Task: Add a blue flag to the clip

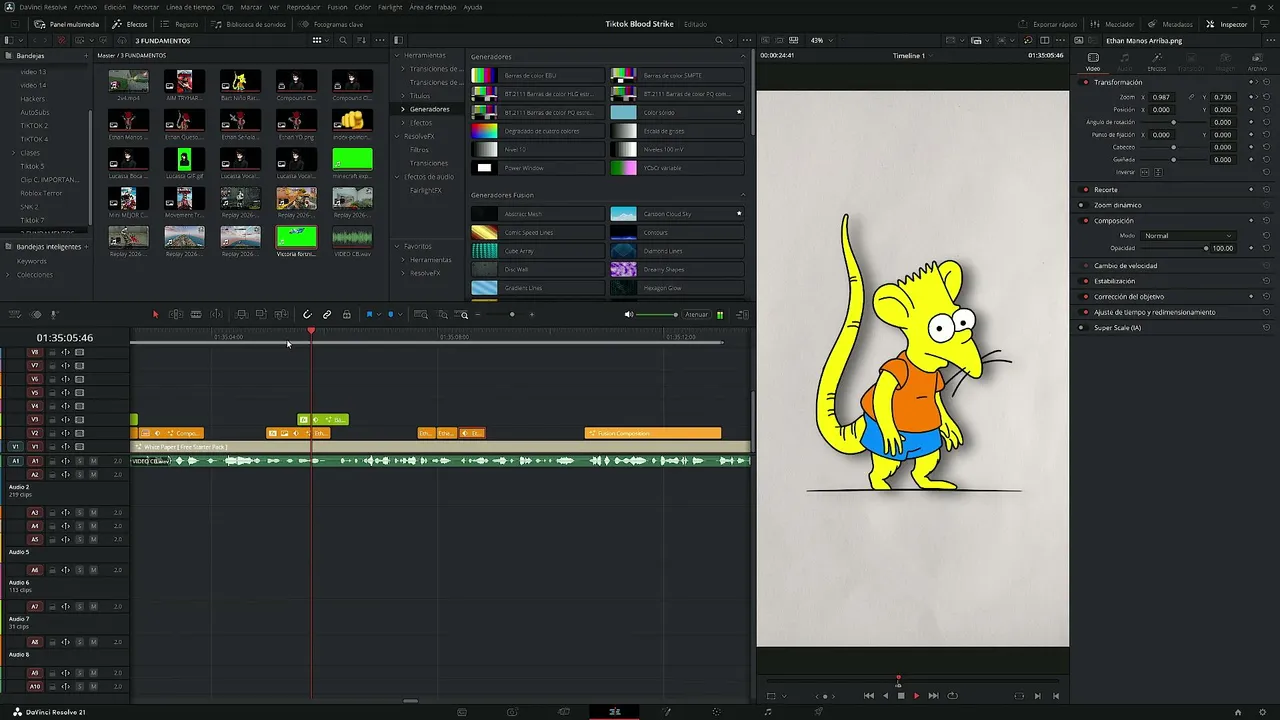Action: [x=369, y=315]
